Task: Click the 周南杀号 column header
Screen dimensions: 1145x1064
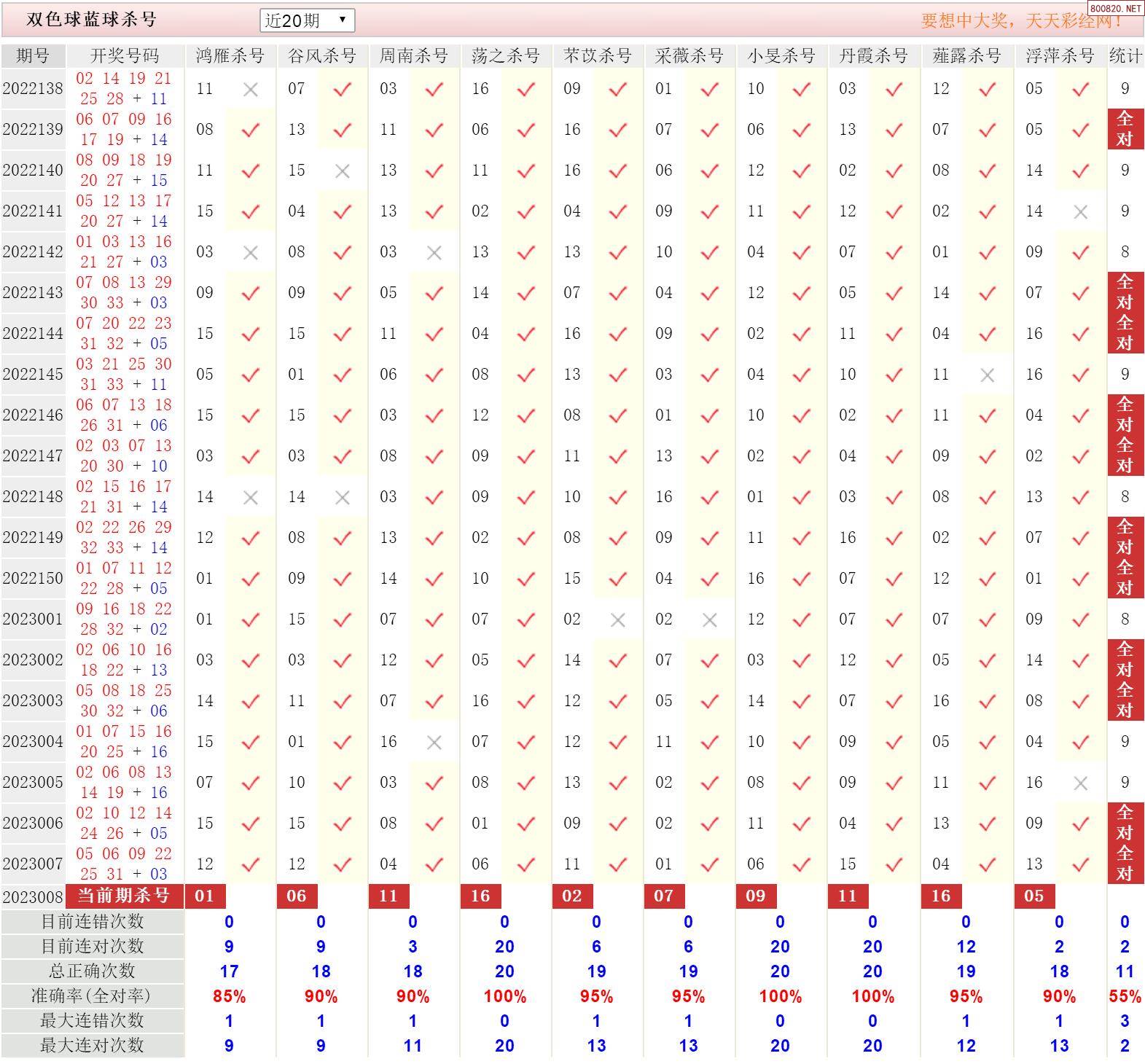Action: pos(413,56)
